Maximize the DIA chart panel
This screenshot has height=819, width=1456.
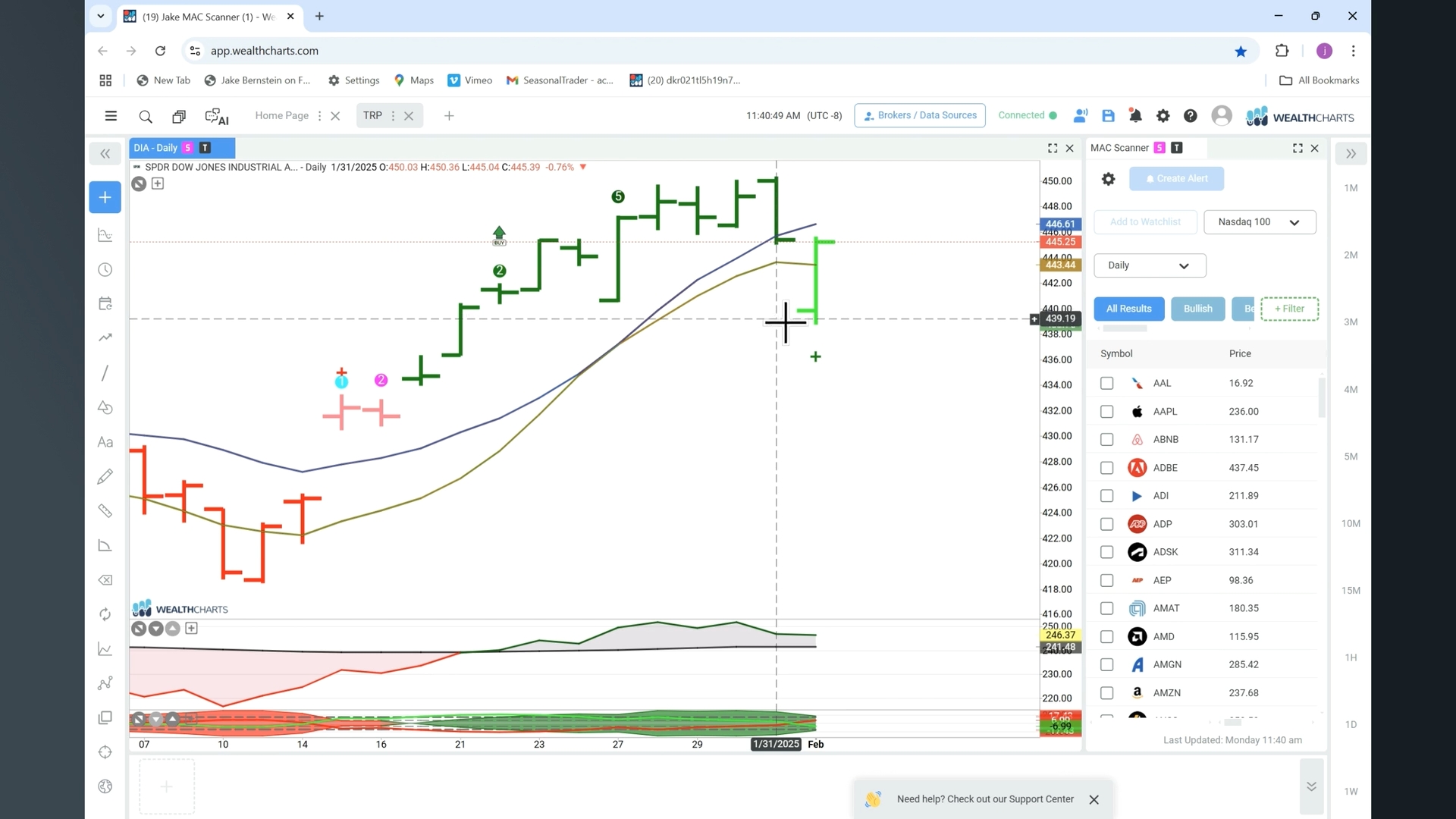pyautogui.click(x=1053, y=148)
